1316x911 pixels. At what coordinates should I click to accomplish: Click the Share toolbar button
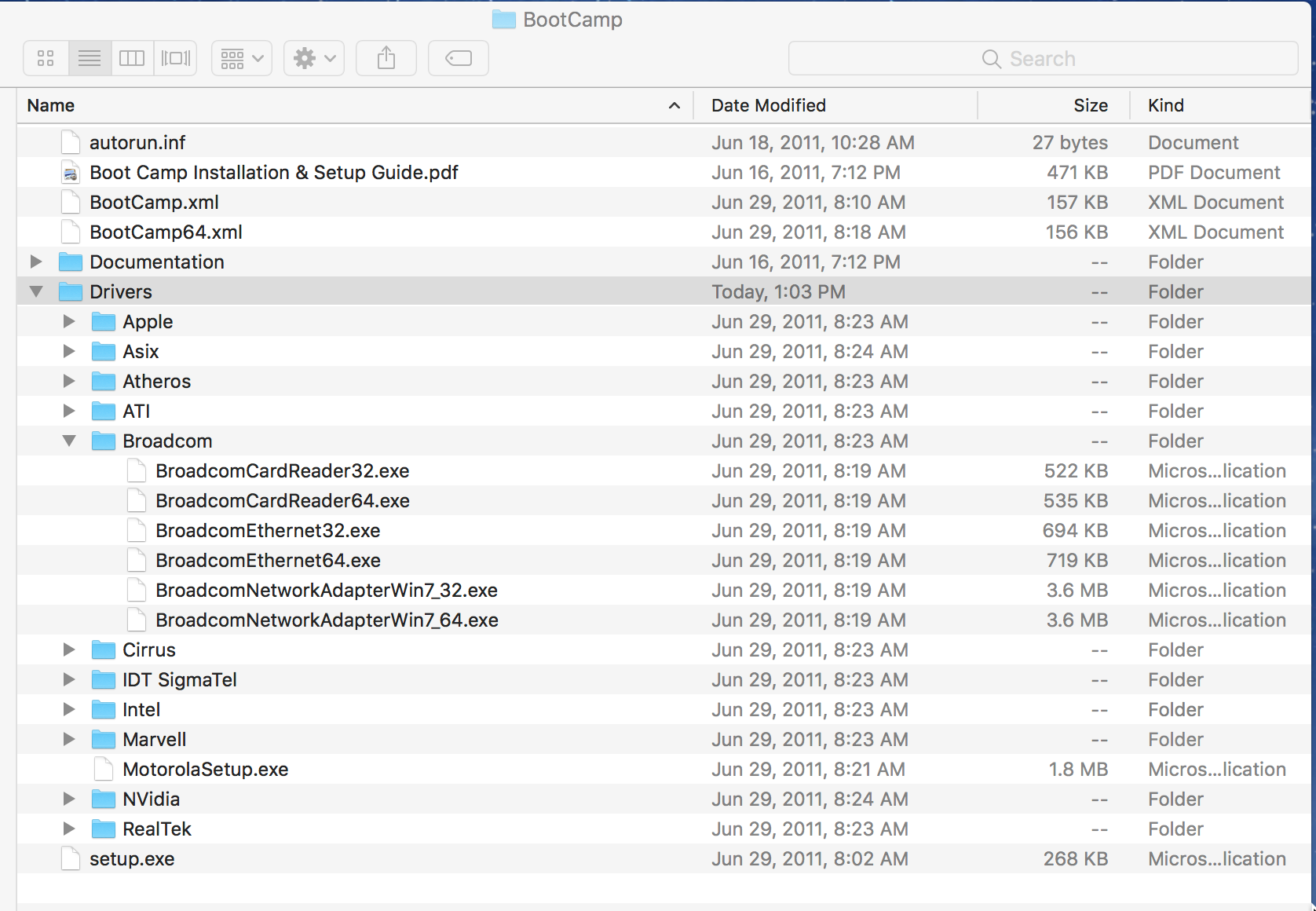[386, 58]
